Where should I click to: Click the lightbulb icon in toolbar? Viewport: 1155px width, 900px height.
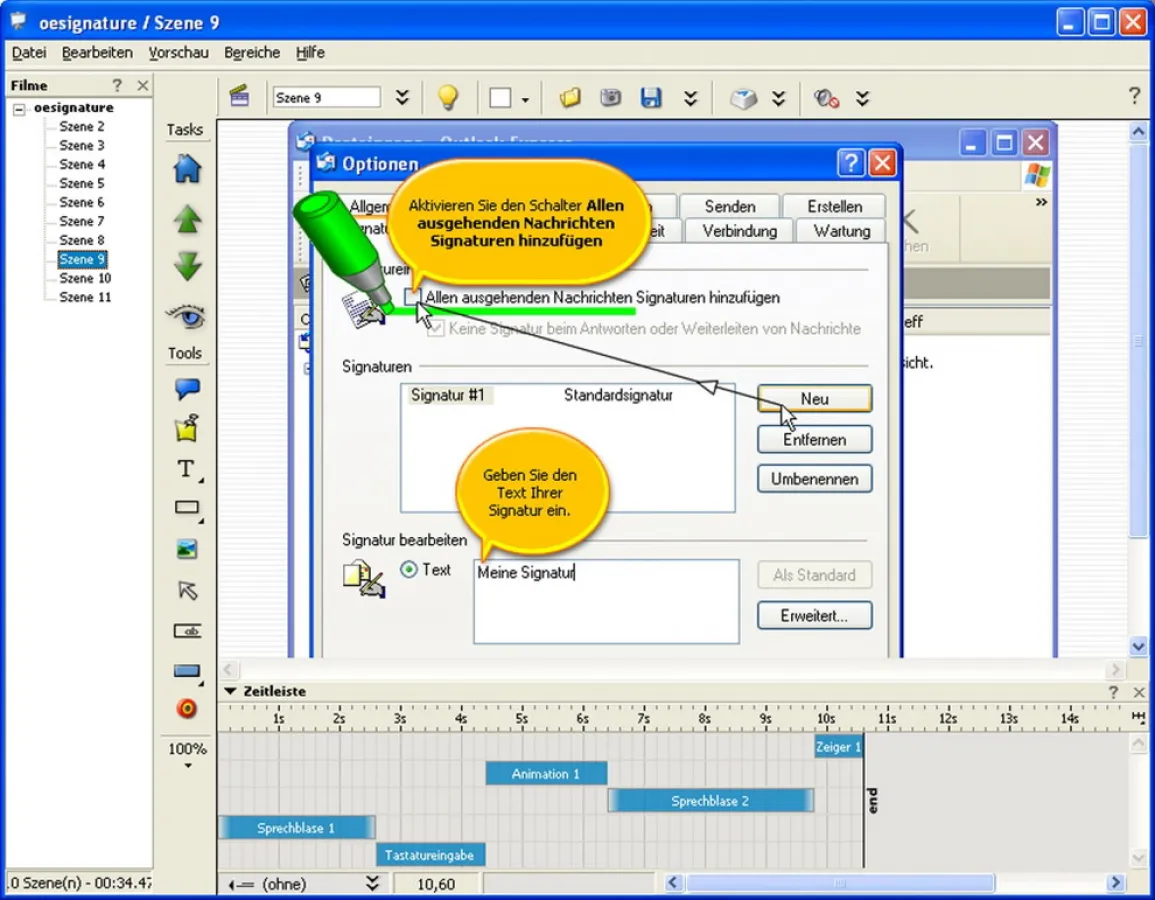pos(447,97)
